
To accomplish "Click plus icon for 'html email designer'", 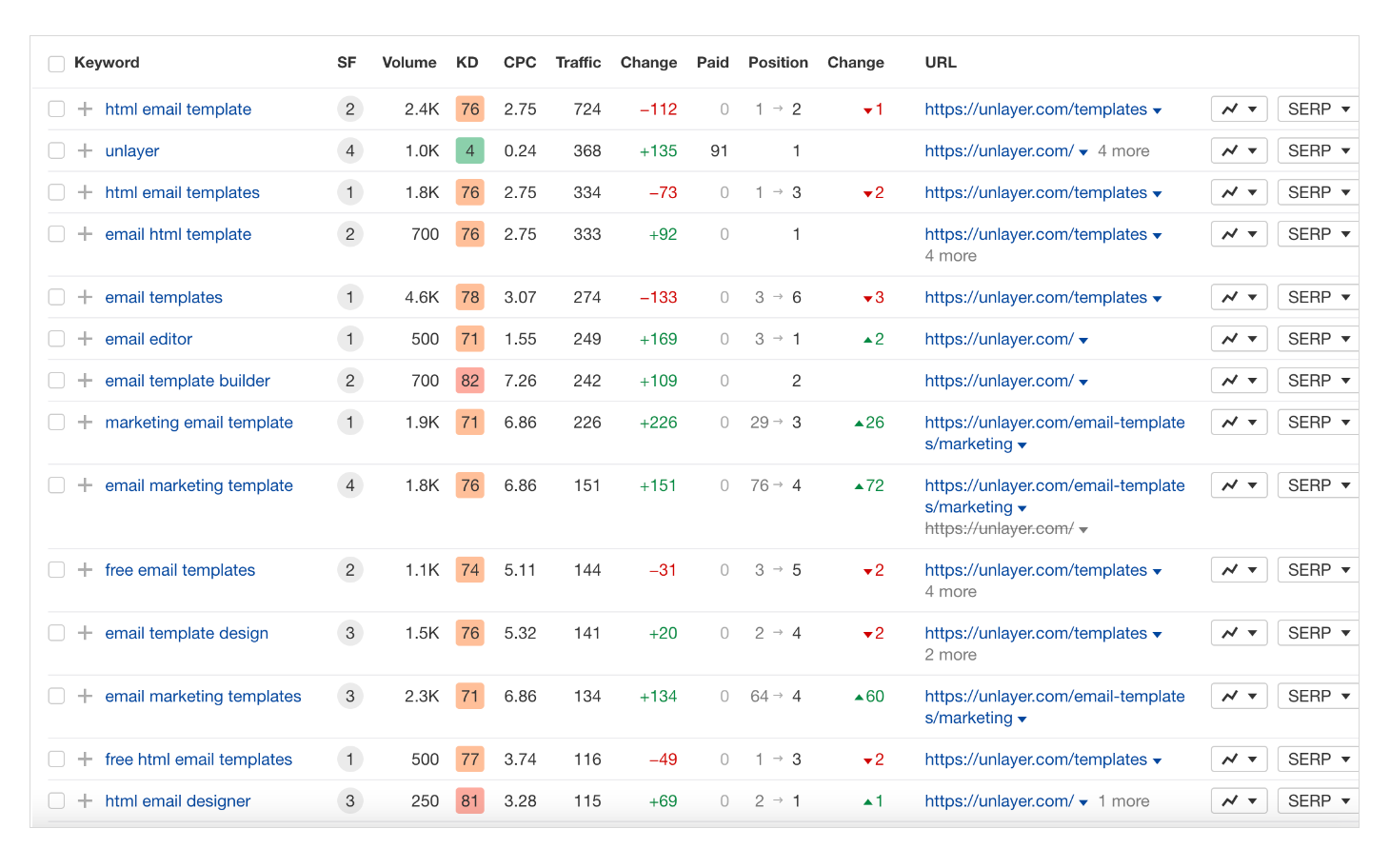I will tap(85, 801).
